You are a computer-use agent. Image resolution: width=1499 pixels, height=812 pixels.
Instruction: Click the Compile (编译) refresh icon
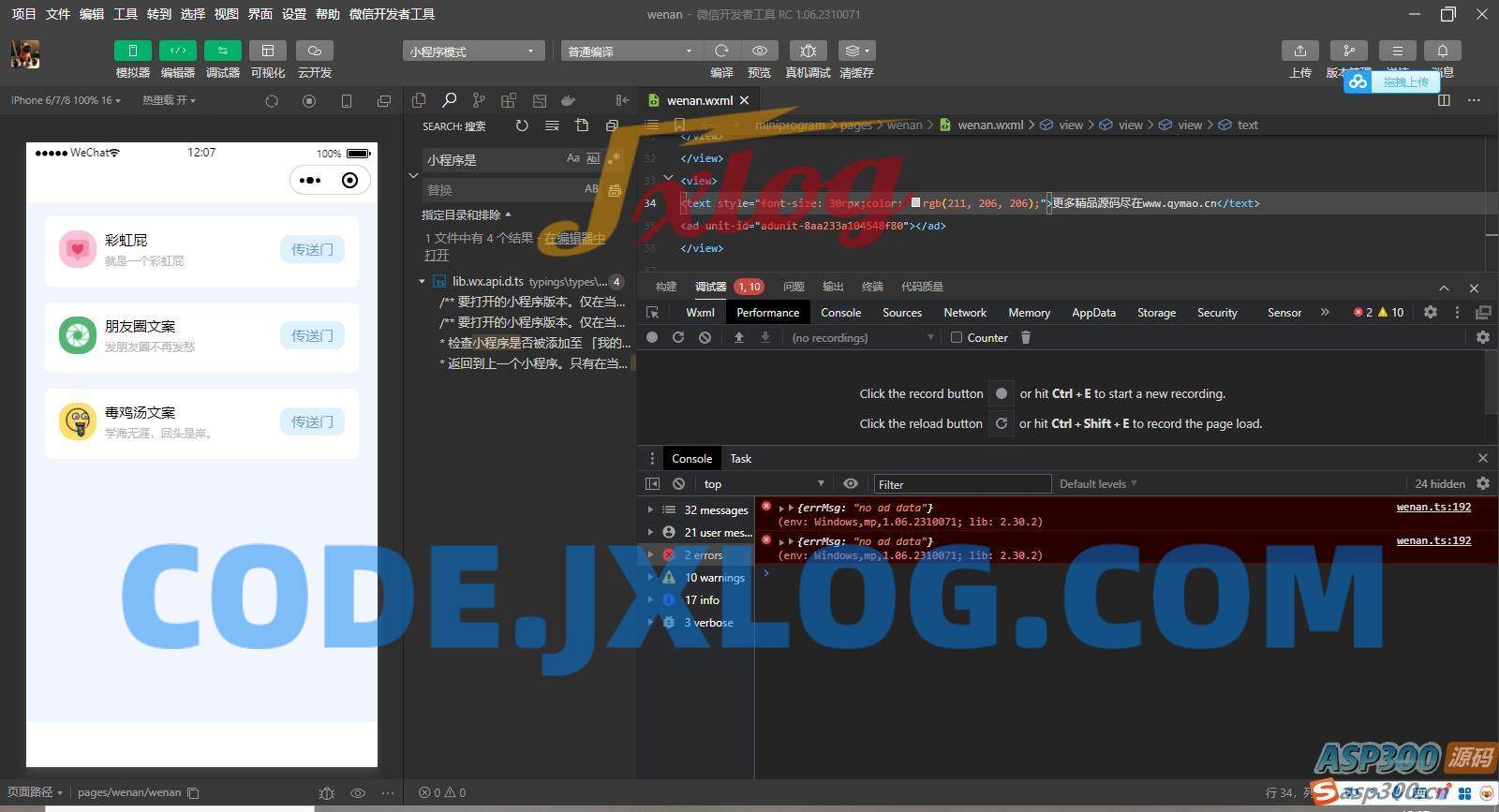pos(721,51)
